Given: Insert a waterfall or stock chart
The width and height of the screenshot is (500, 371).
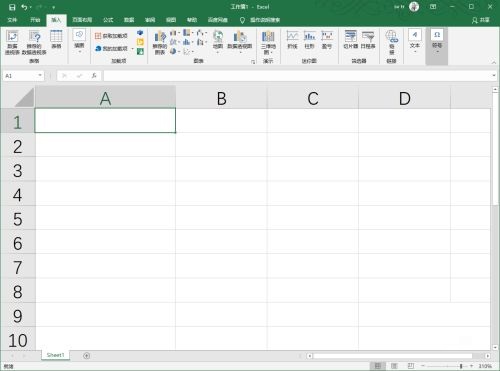Looking at the screenshot, I should pos(201,33).
